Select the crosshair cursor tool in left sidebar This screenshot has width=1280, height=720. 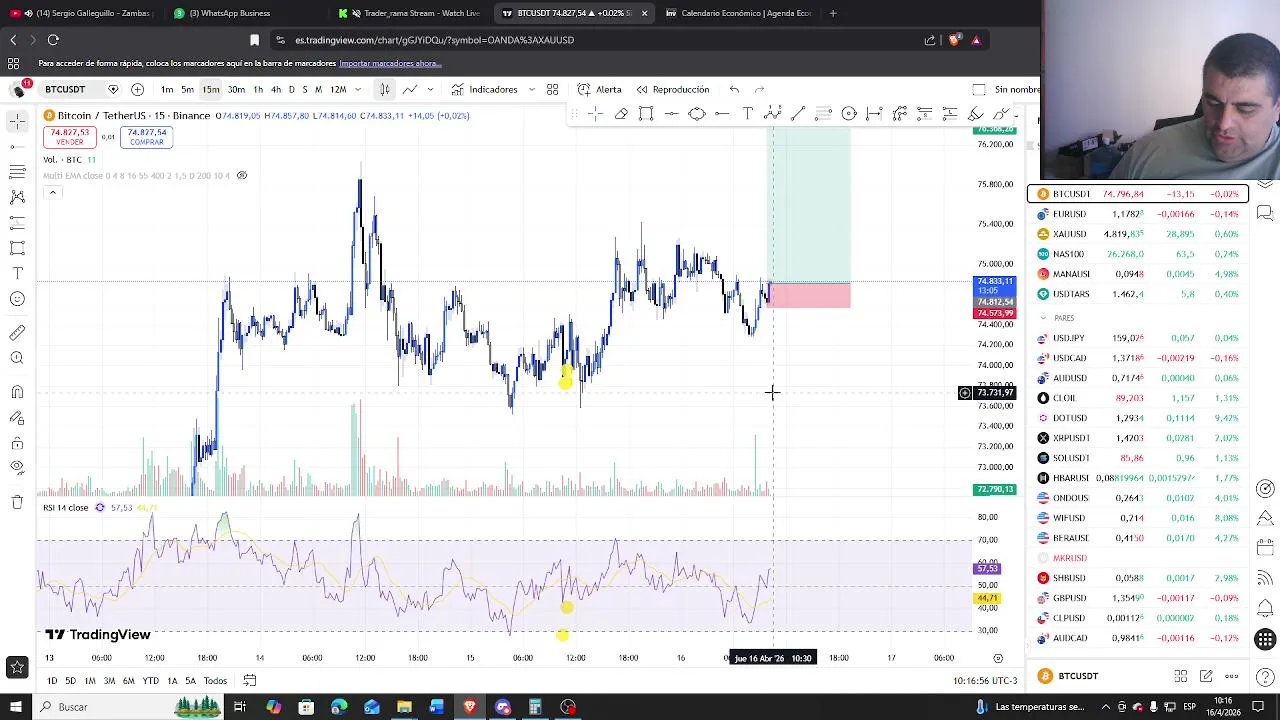17,121
